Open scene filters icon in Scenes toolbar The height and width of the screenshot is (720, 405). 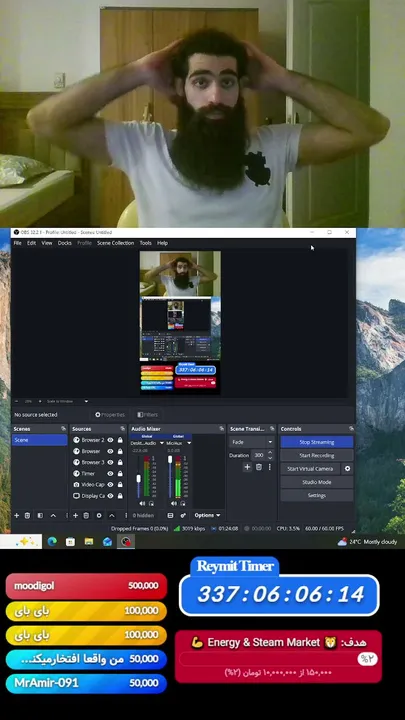(40, 516)
